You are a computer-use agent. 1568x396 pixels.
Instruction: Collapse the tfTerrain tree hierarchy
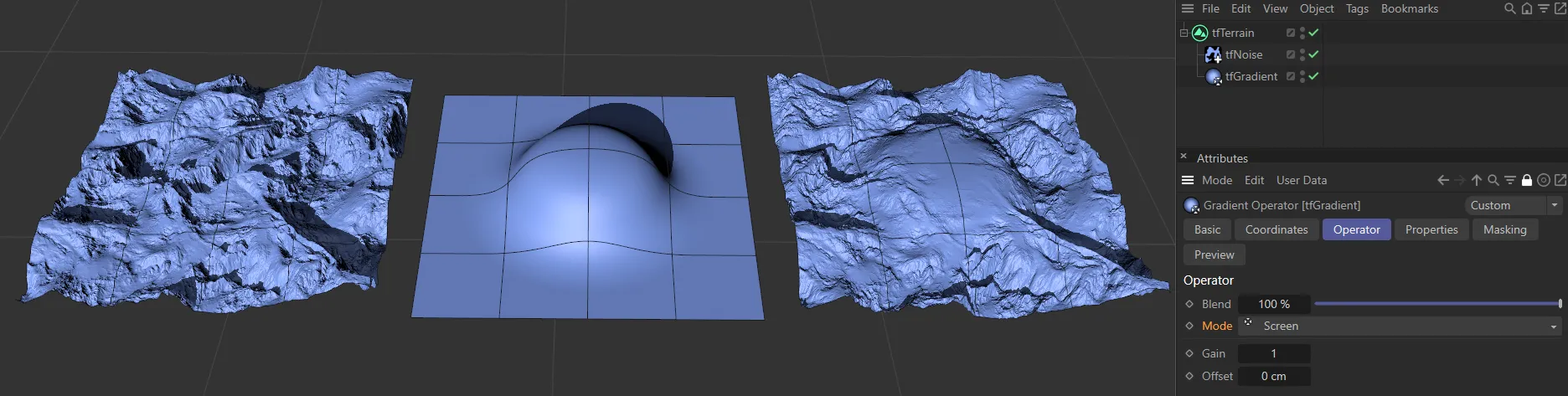pyautogui.click(x=1184, y=33)
